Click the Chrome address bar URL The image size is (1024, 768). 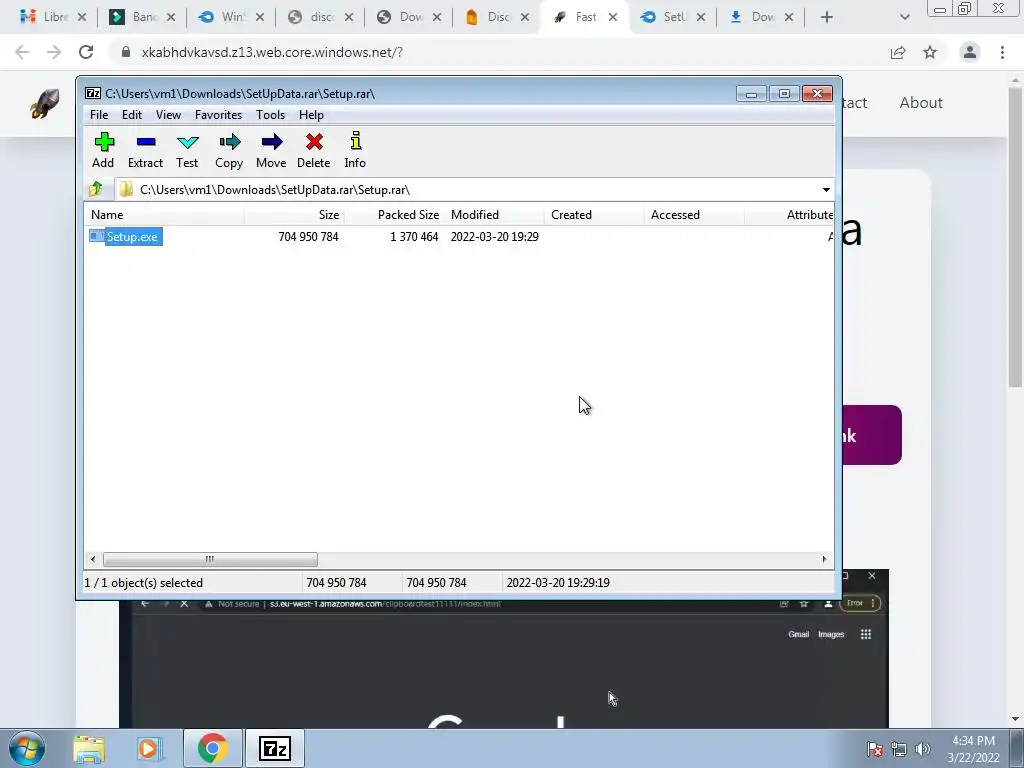tap(272, 52)
